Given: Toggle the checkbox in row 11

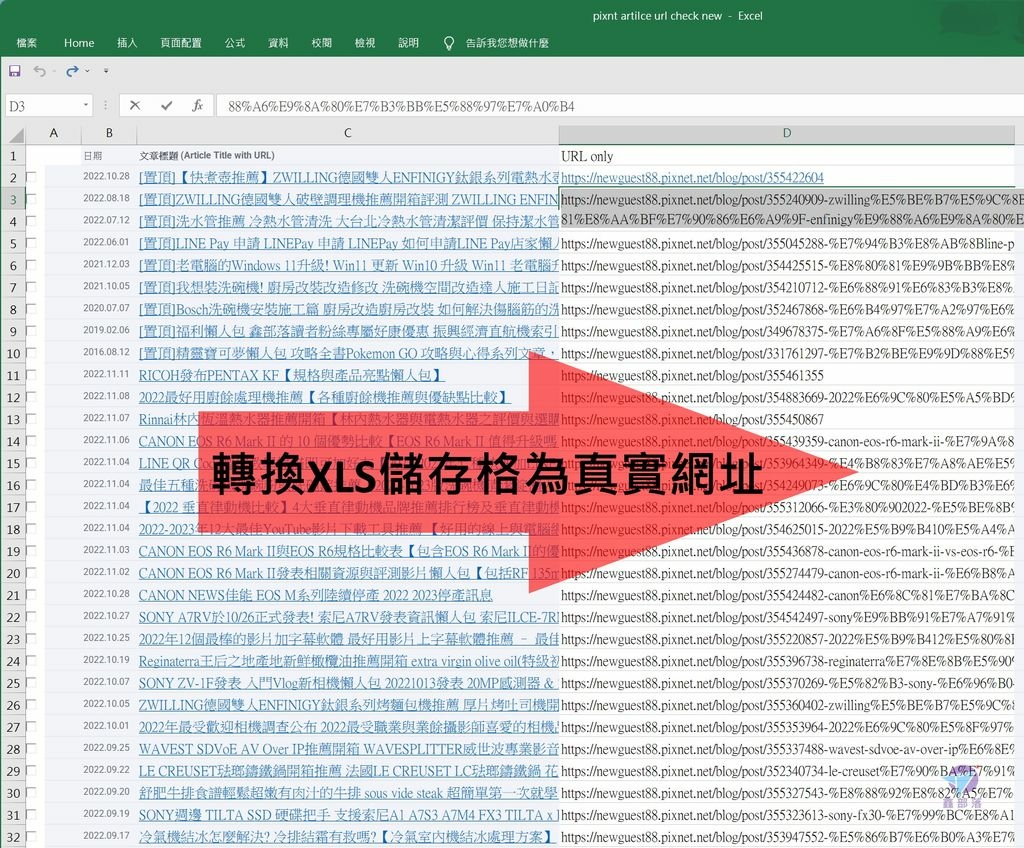Looking at the screenshot, I should (31, 374).
